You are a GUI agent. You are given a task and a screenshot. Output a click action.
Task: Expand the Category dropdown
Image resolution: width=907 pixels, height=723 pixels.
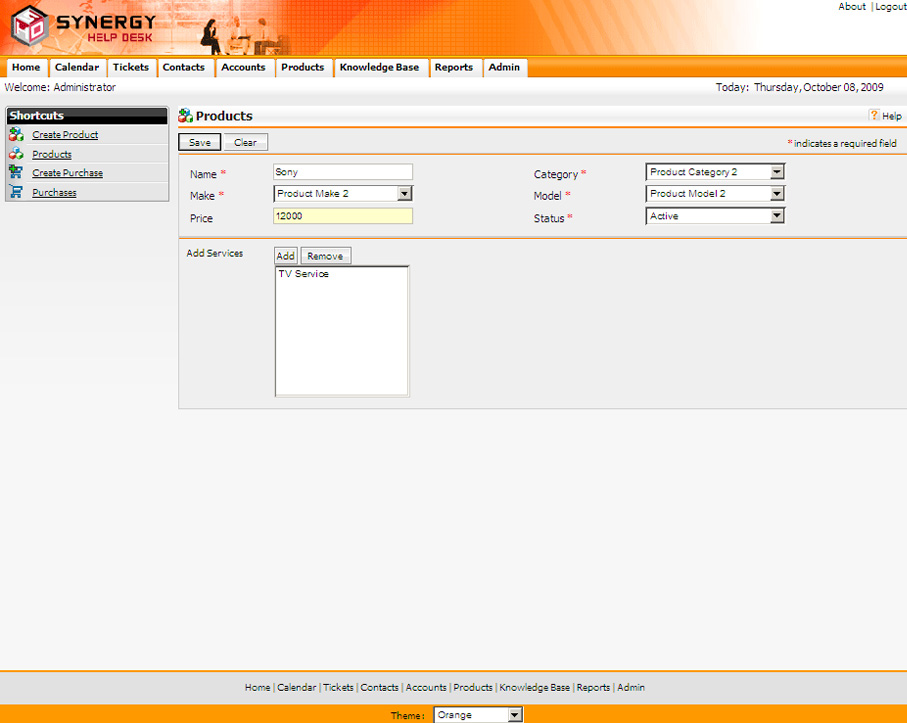tap(777, 172)
